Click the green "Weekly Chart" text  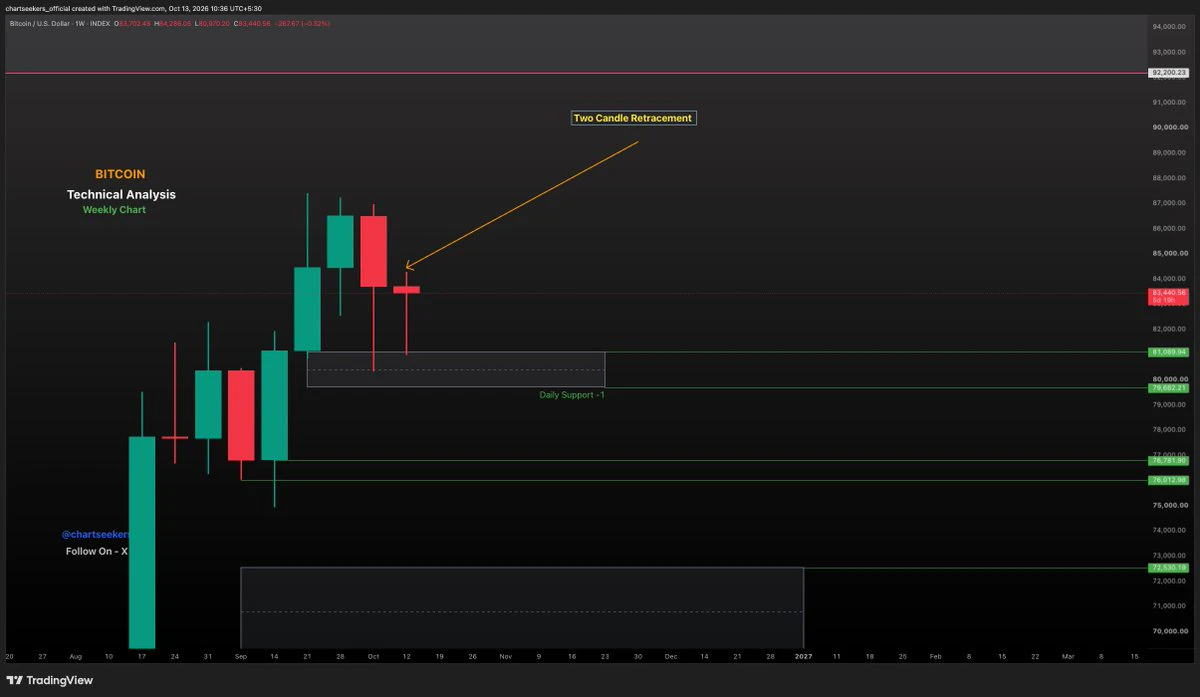[x=114, y=210]
